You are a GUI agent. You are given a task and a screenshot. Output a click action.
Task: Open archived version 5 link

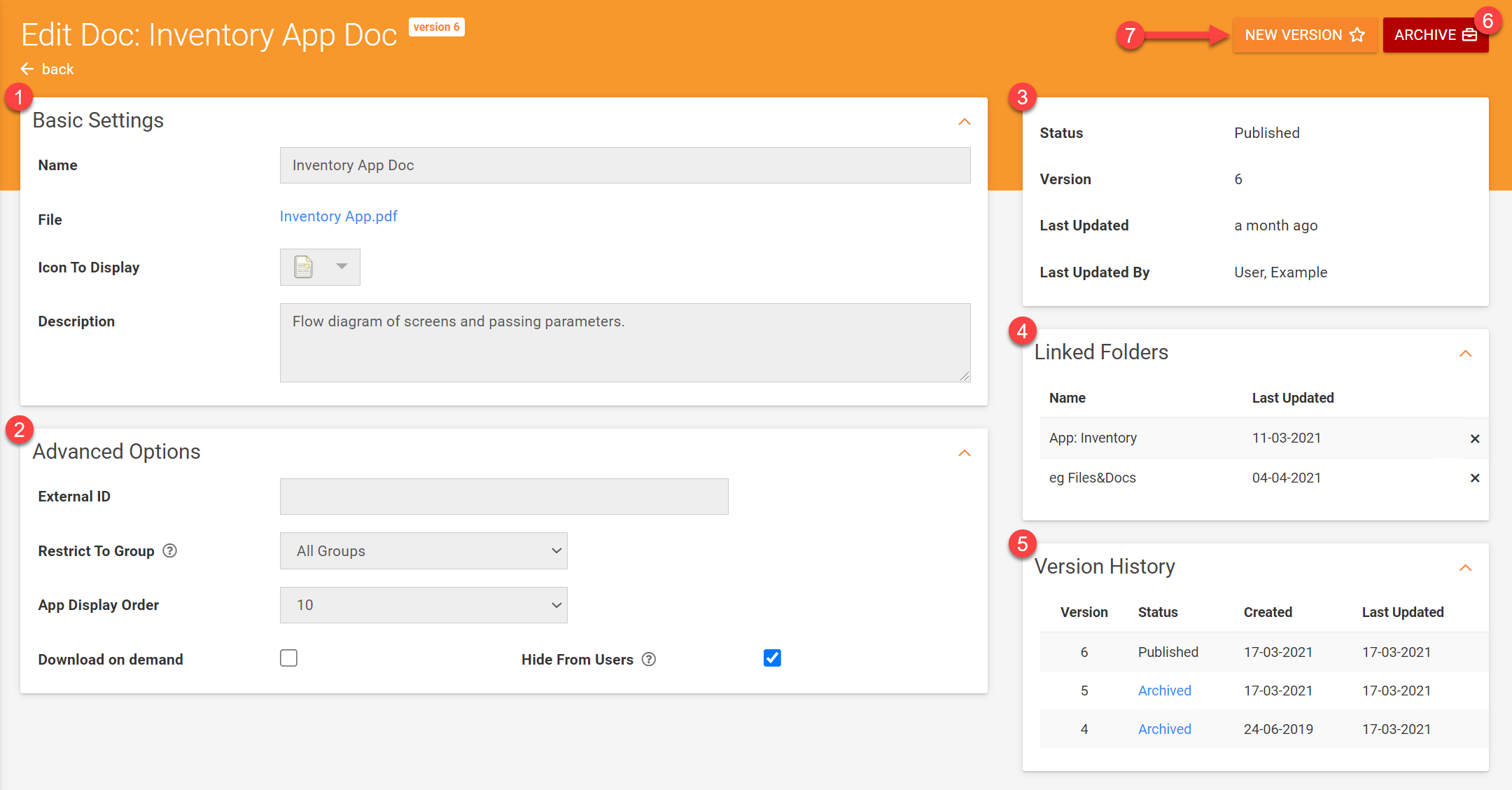point(1164,691)
